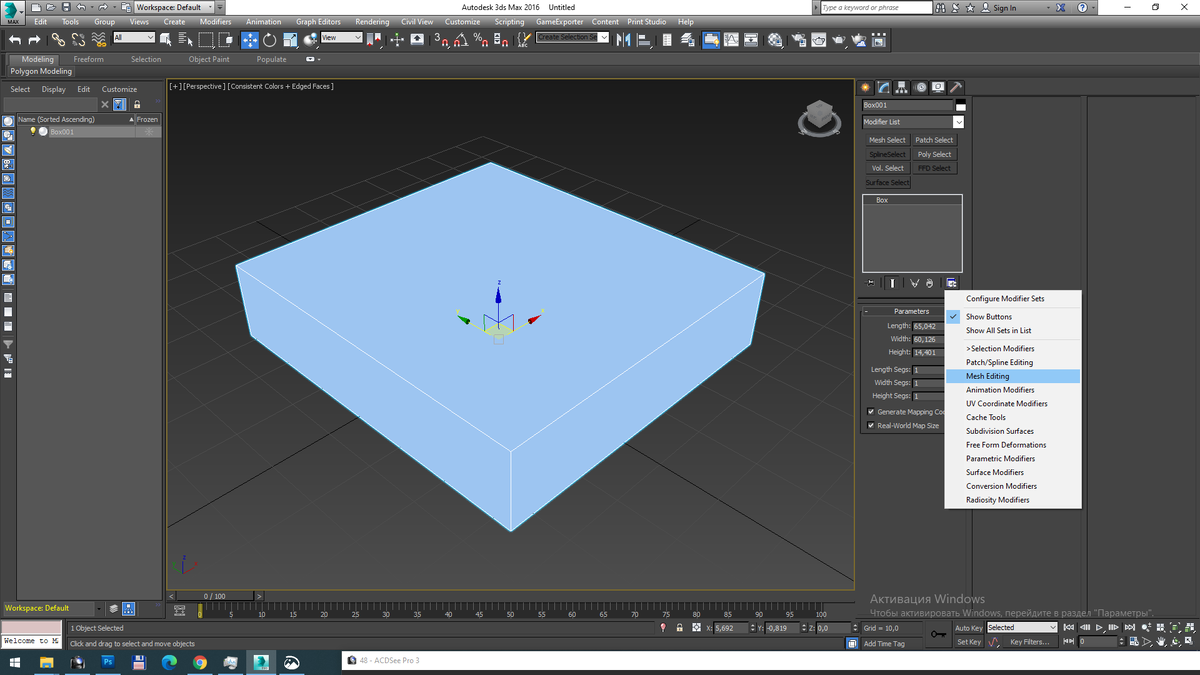Click the Poly Select modifier button
Image resolution: width=1200 pixels, height=675 pixels.
click(935, 154)
